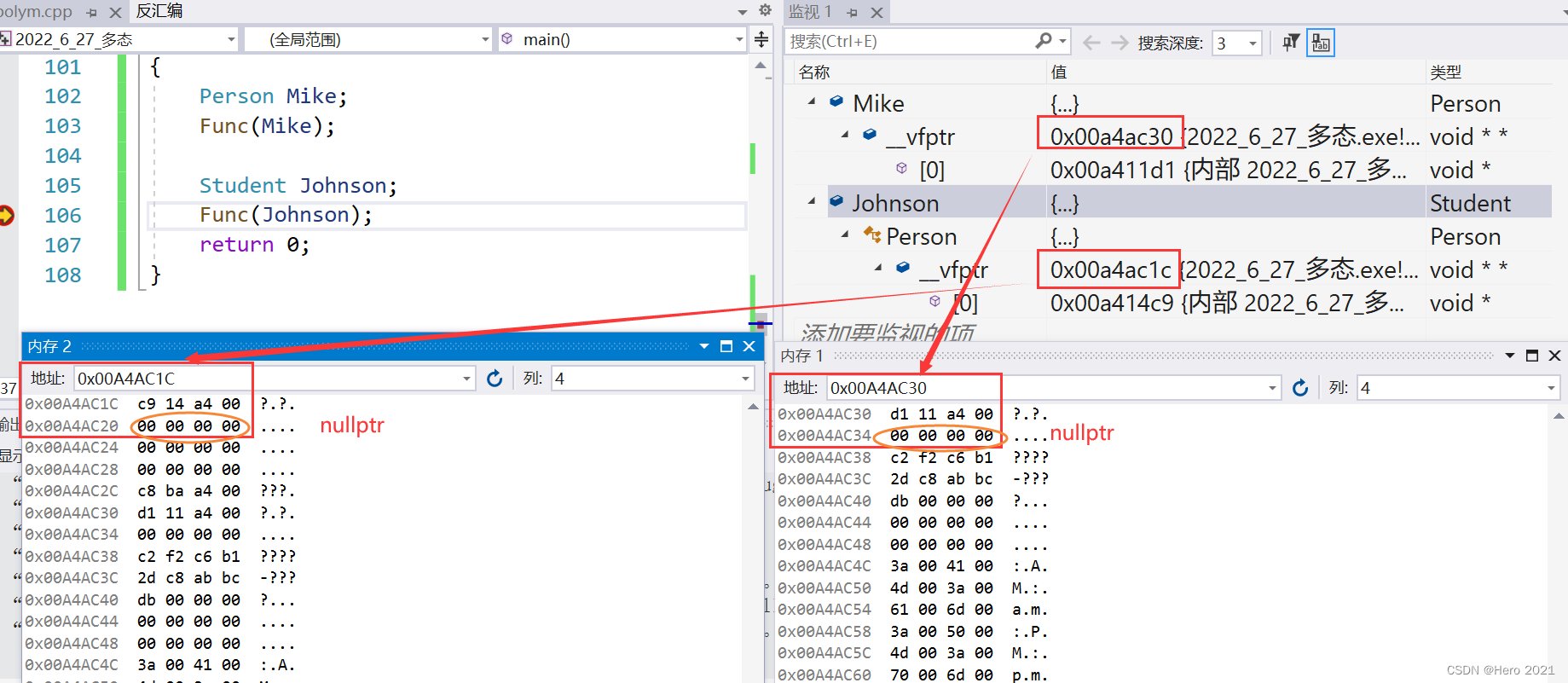Screen dimensions: 1568x683
Task: Click the watch search box 搜索(Ctrl+E)
Action: click(x=908, y=41)
